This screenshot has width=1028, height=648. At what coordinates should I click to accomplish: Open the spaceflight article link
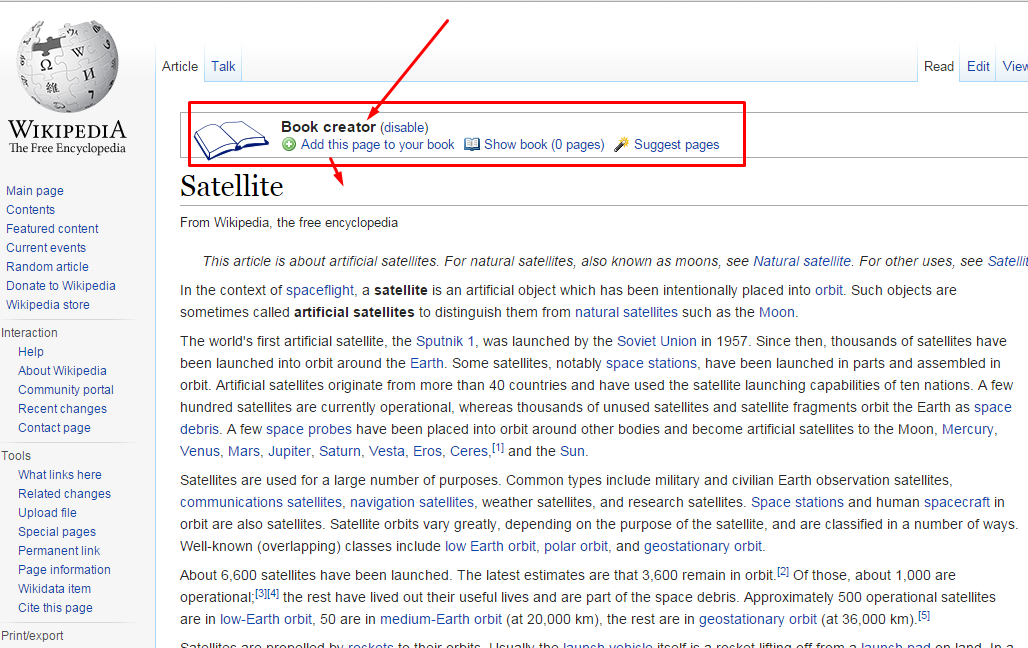pyautogui.click(x=320, y=290)
